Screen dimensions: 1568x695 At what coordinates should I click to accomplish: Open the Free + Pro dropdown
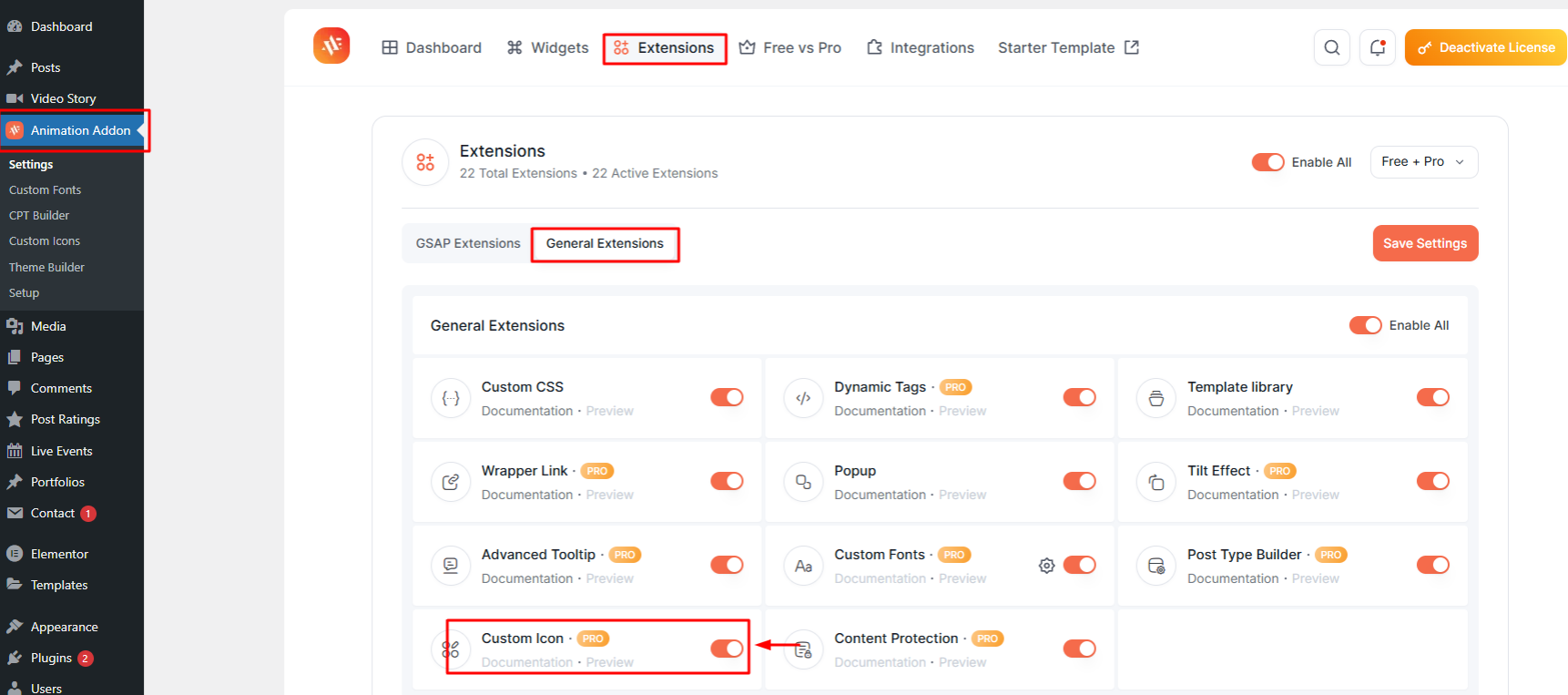click(x=1423, y=162)
